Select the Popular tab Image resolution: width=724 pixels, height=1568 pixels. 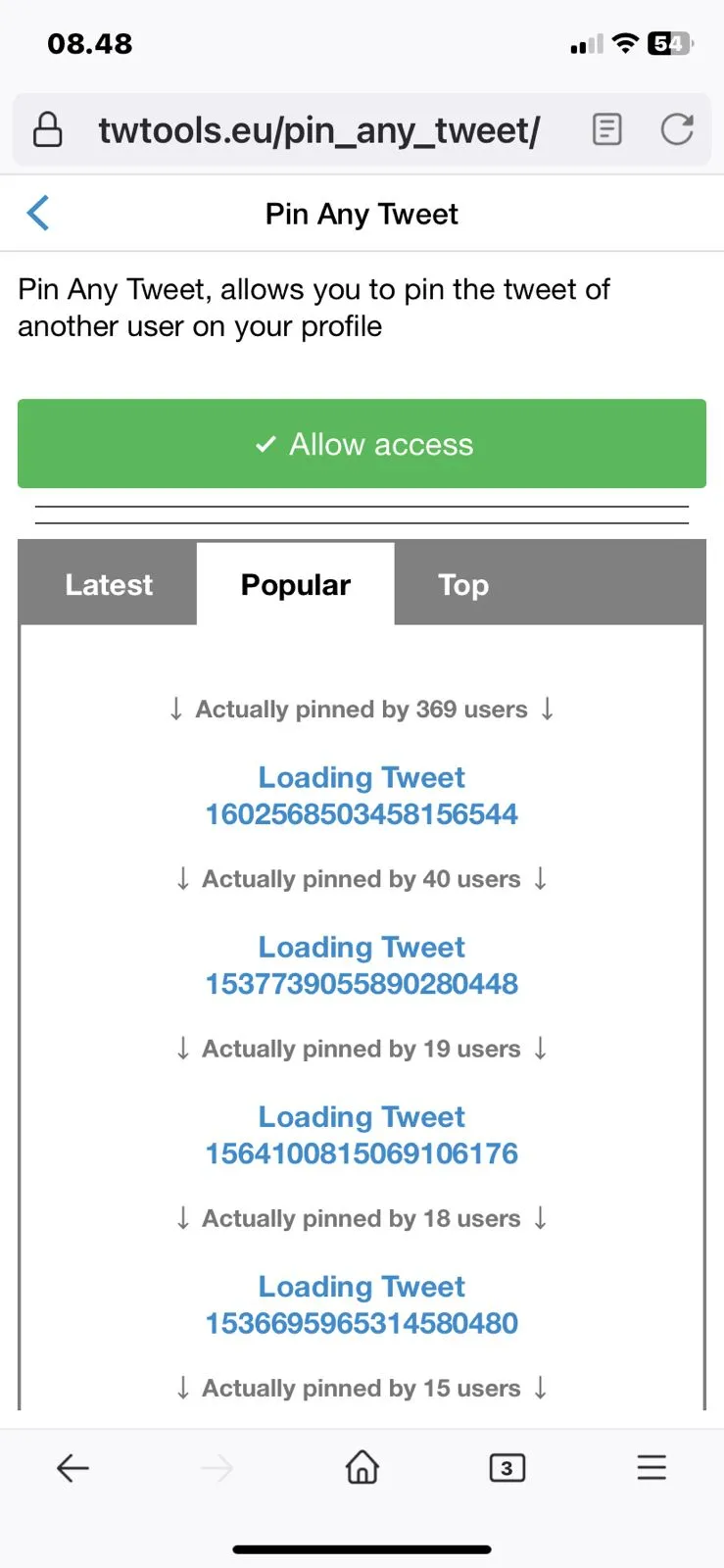click(296, 585)
